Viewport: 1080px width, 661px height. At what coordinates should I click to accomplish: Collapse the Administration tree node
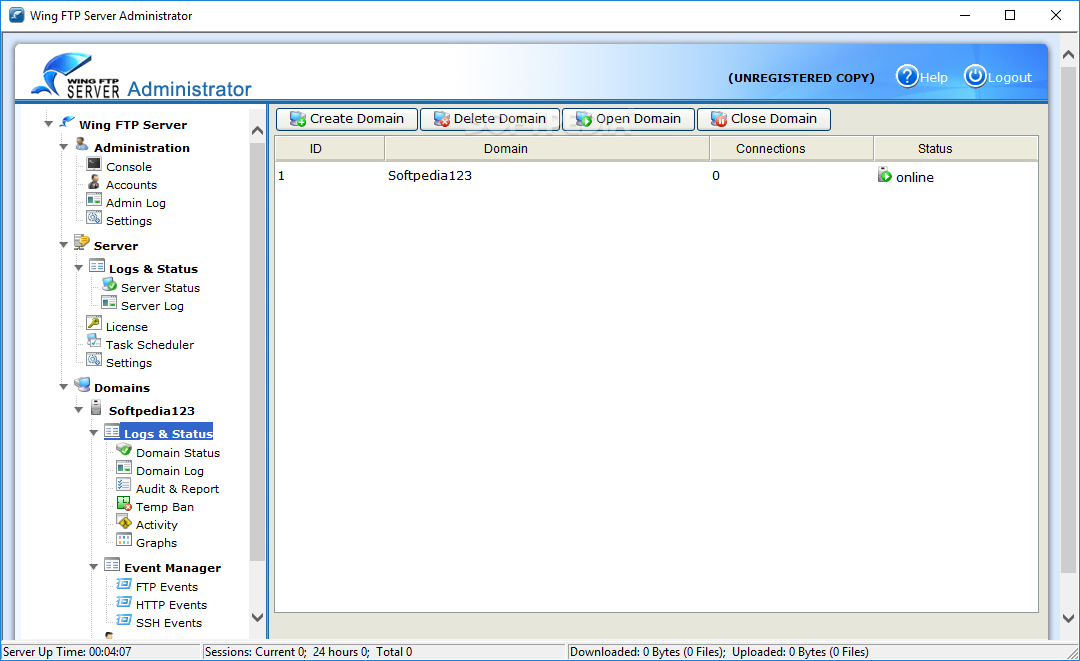pyautogui.click(x=63, y=147)
